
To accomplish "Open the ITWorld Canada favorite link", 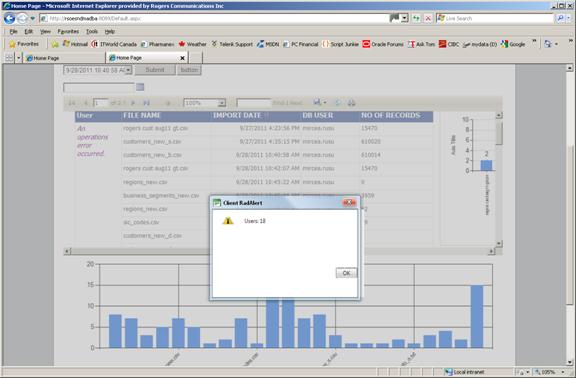I will (x=114, y=44).
